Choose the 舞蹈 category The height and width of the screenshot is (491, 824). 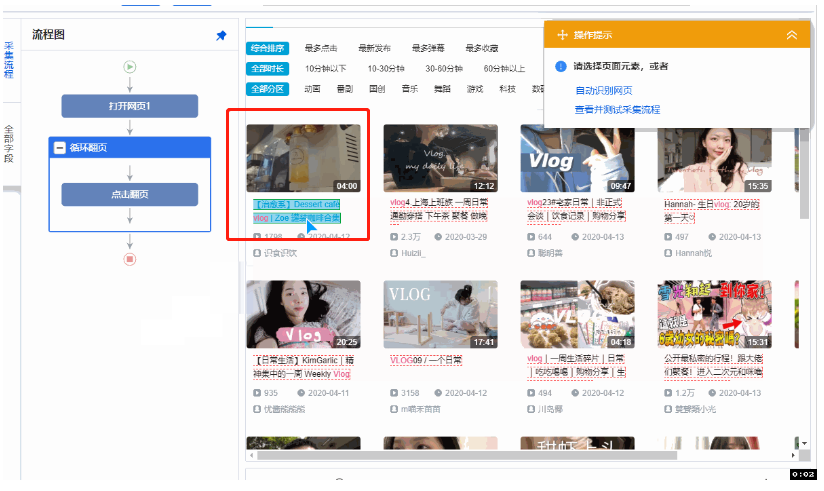[442, 89]
